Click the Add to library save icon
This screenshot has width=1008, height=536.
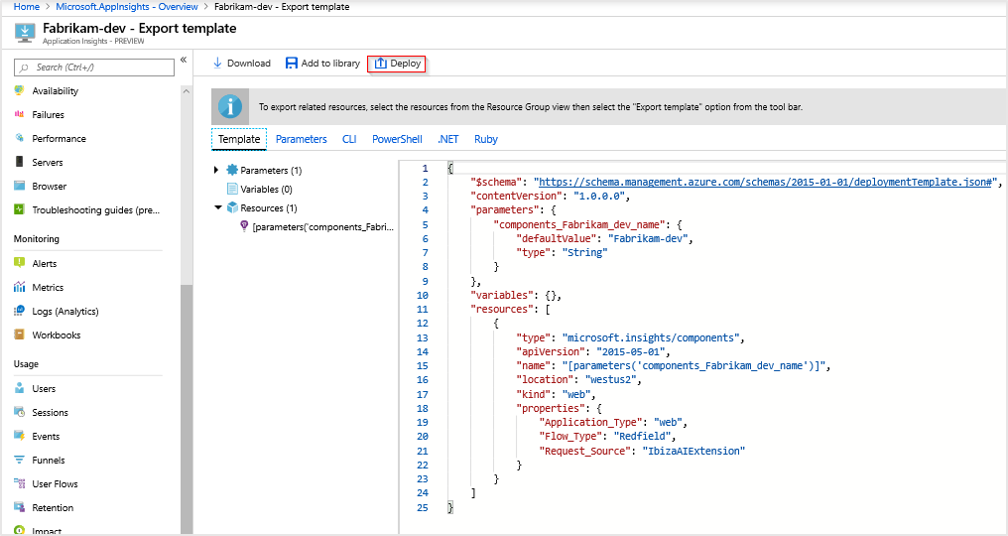pyautogui.click(x=291, y=63)
